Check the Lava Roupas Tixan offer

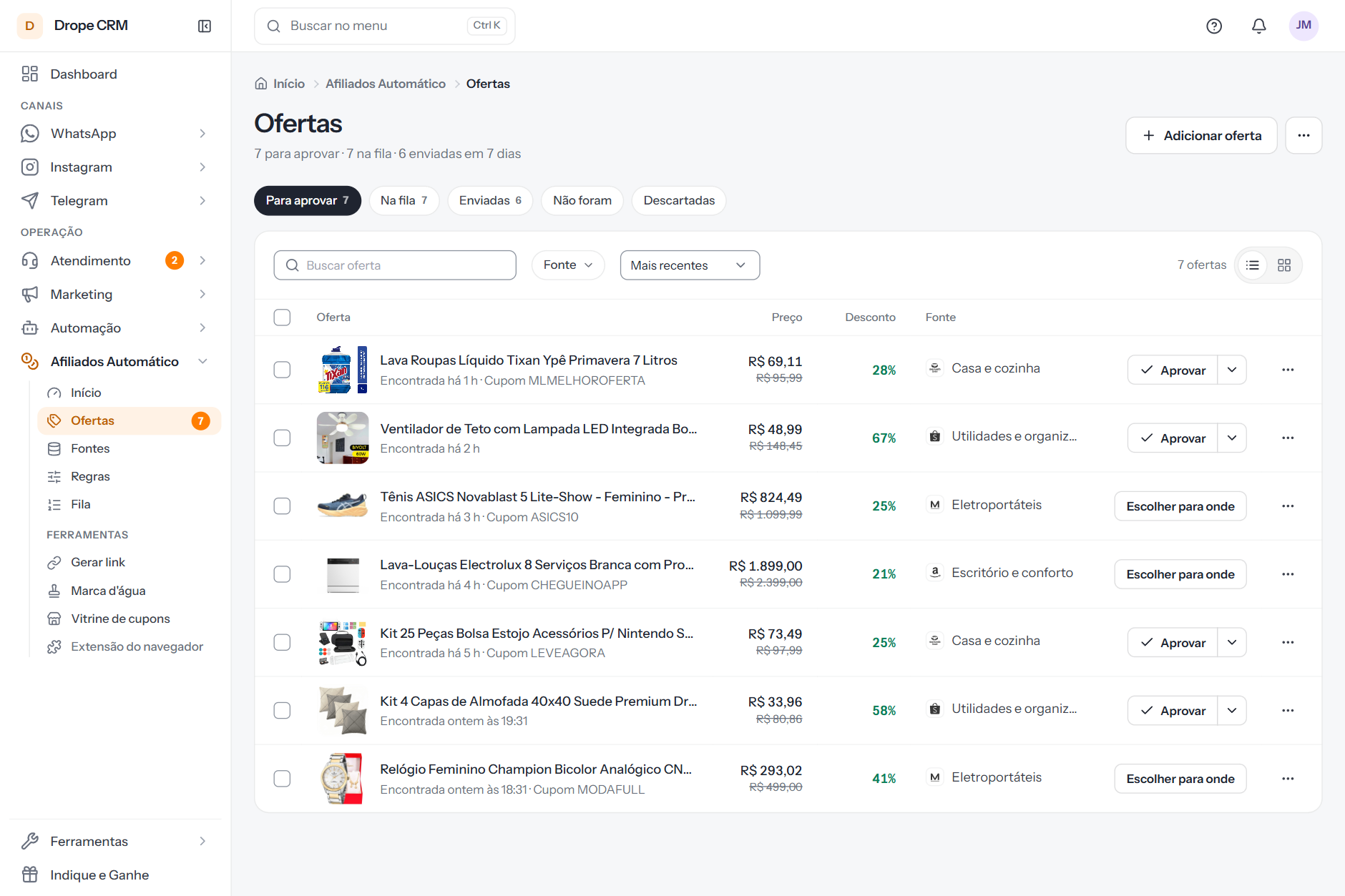pyautogui.click(x=282, y=370)
